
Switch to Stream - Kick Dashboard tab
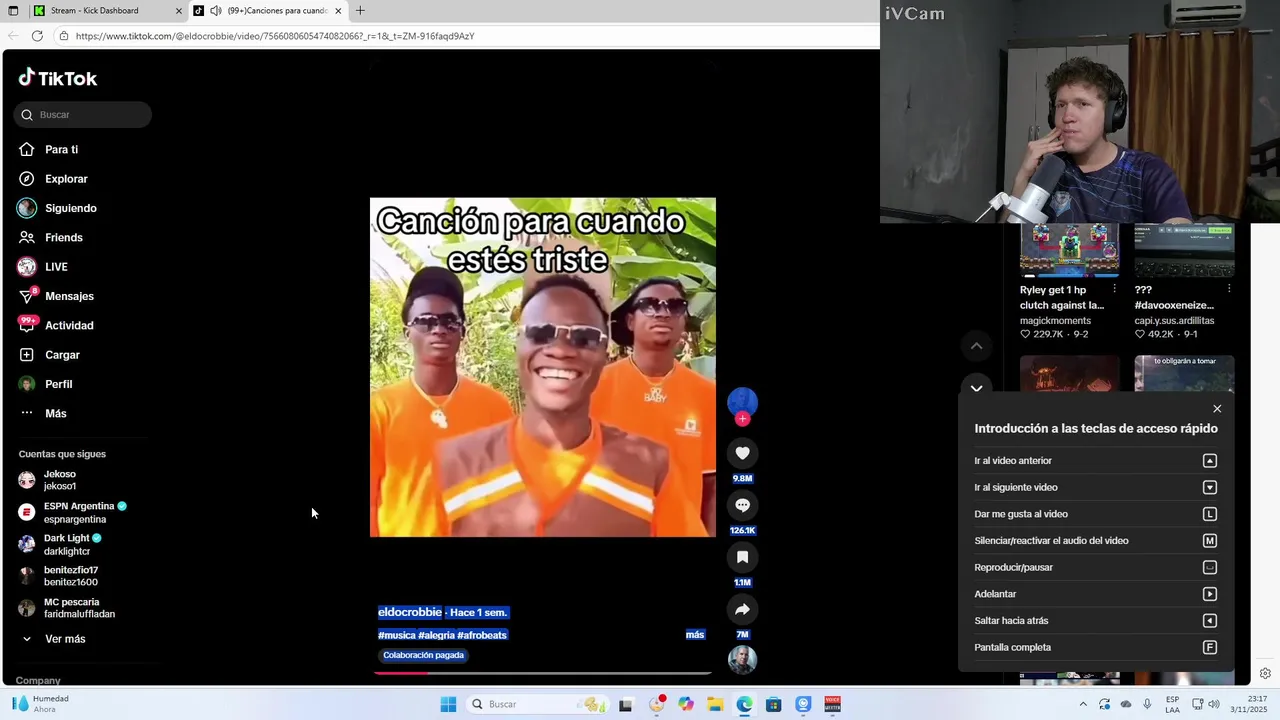95,11
